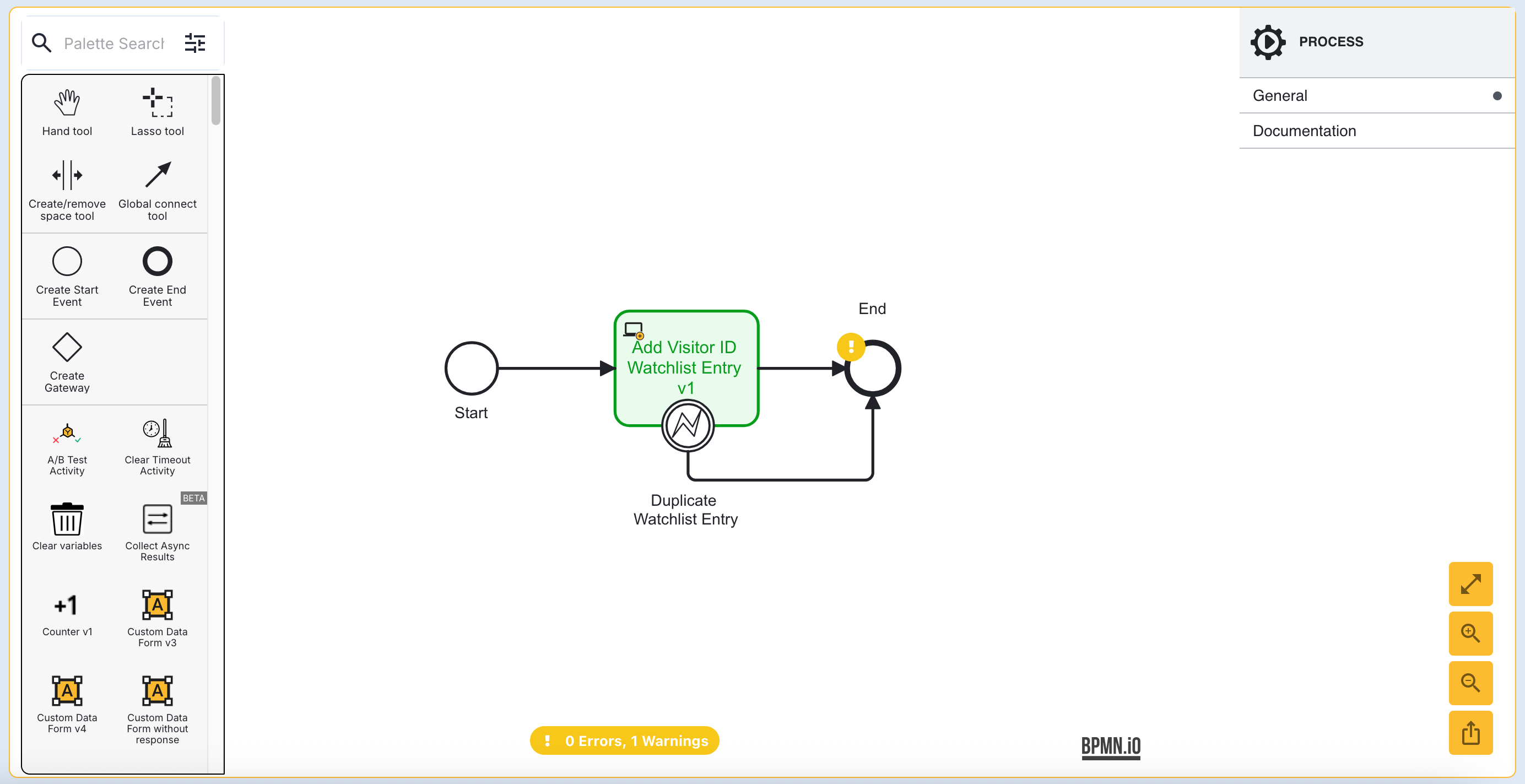
Task: Open palette filter settings icon
Action: [x=195, y=43]
